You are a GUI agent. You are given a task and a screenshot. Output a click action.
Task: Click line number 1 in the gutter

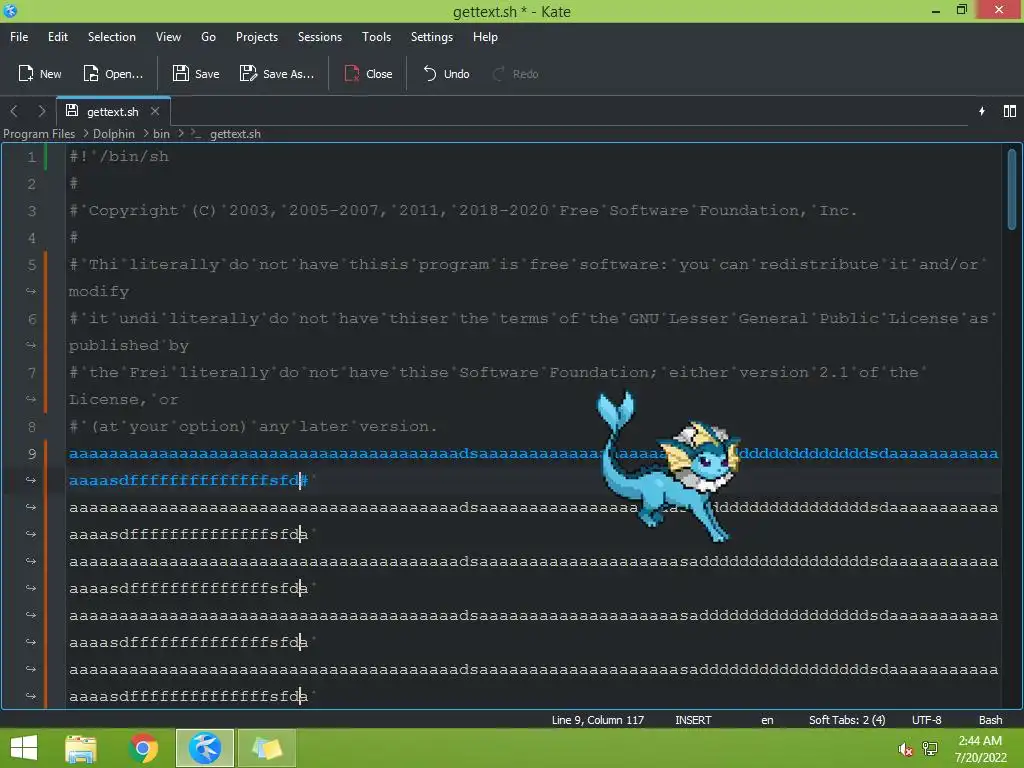(x=31, y=157)
